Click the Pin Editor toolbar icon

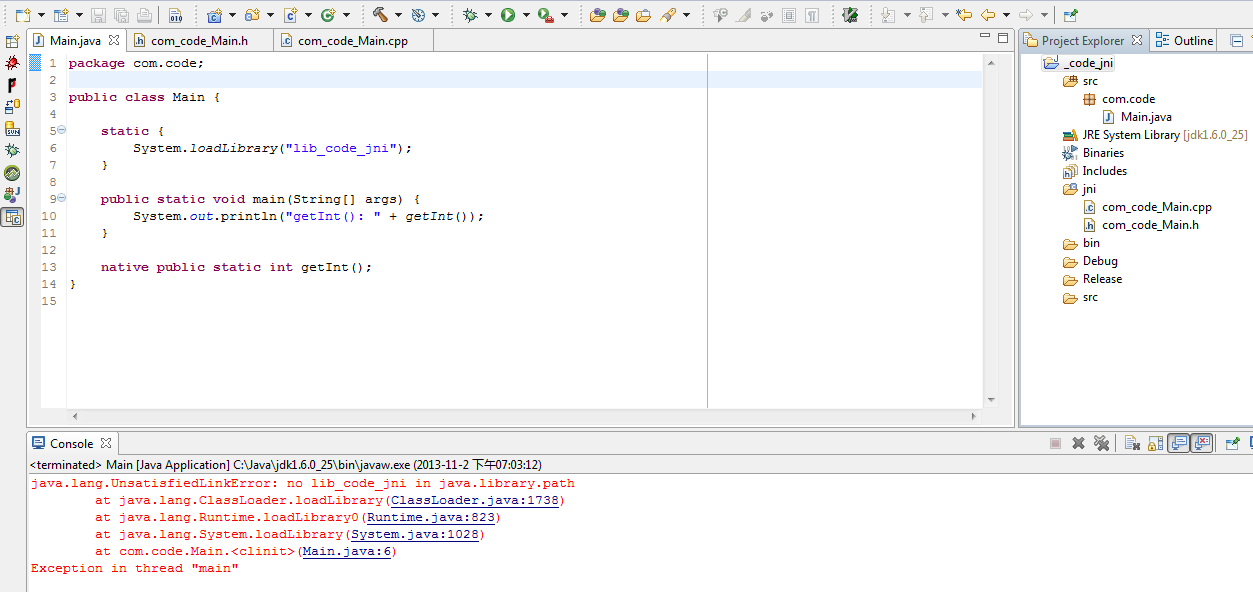tap(1070, 15)
